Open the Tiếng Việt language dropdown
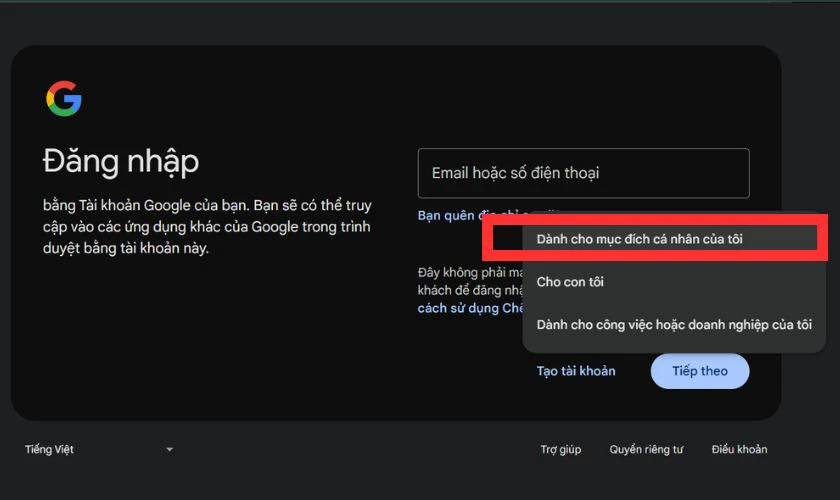The height and width of the screenshot is (500, 840). point(99,449)
